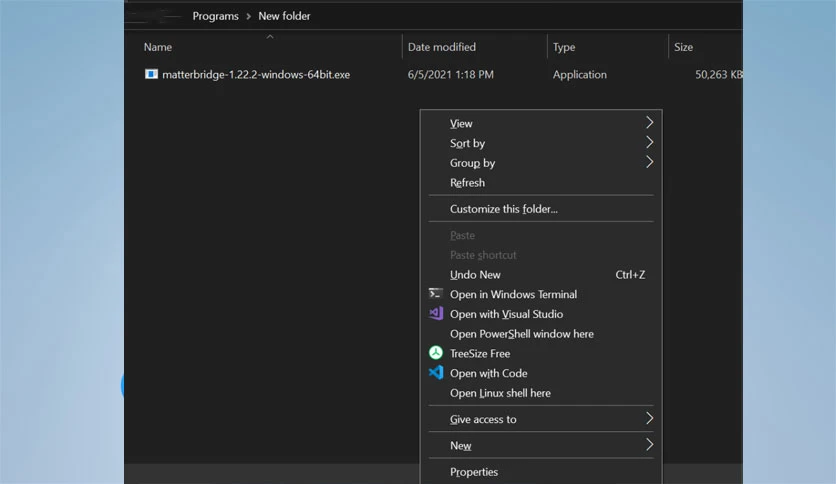
Task: Expand the New submenu arrow
Action: coord(649,445)
